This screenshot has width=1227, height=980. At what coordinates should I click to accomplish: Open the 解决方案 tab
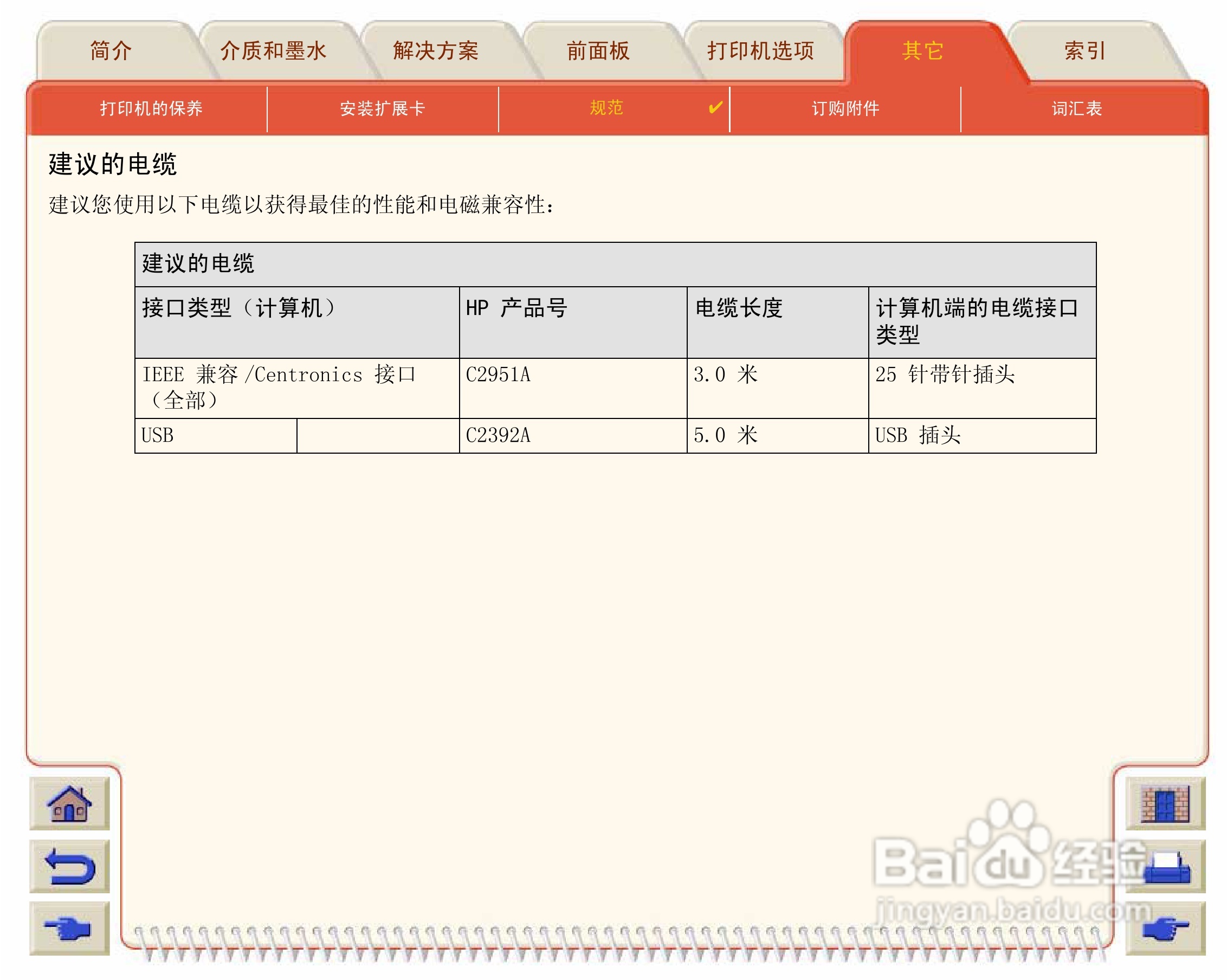[x=435, y=51]
